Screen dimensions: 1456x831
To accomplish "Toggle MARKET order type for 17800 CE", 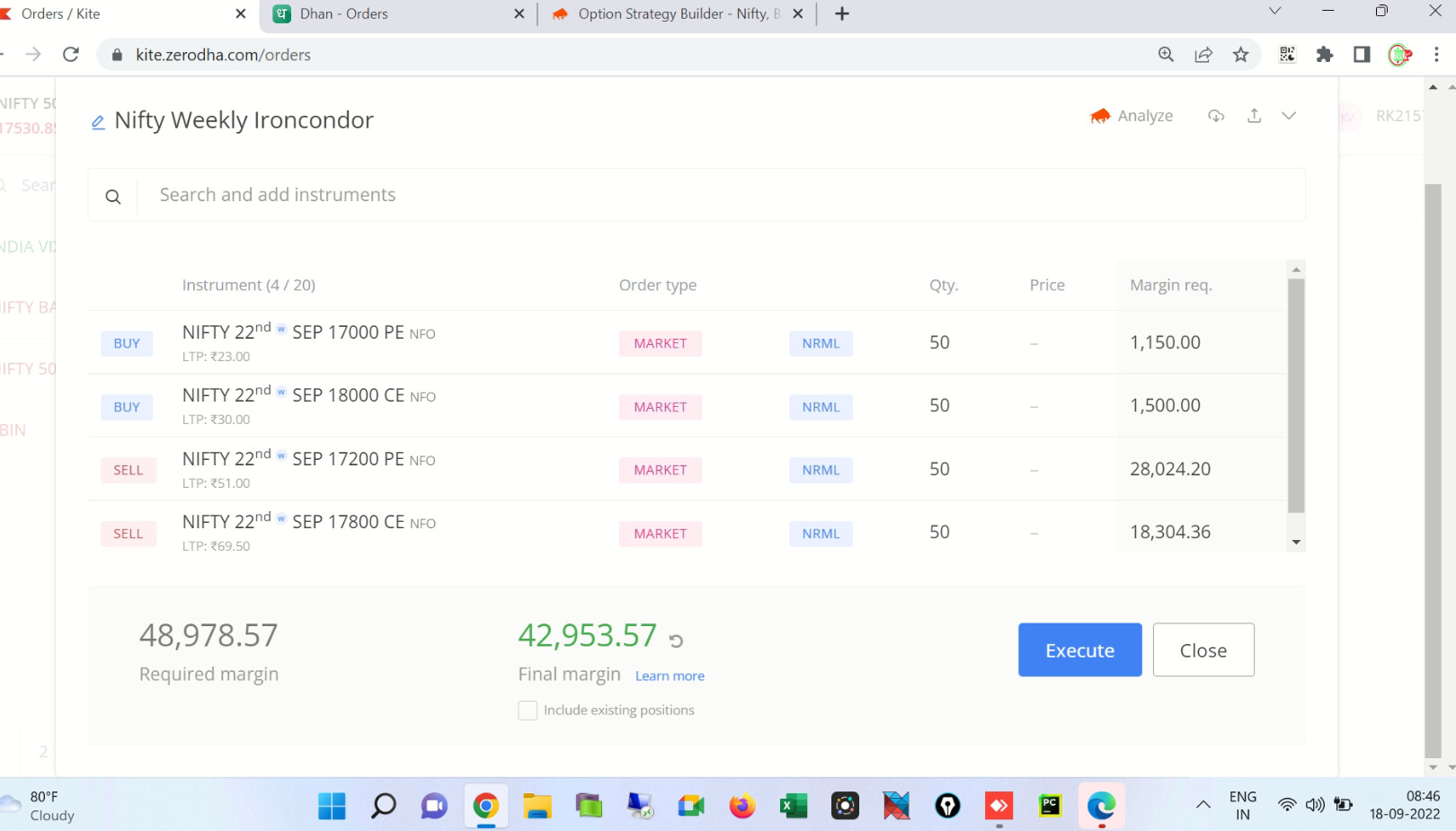I will (661, 534).
